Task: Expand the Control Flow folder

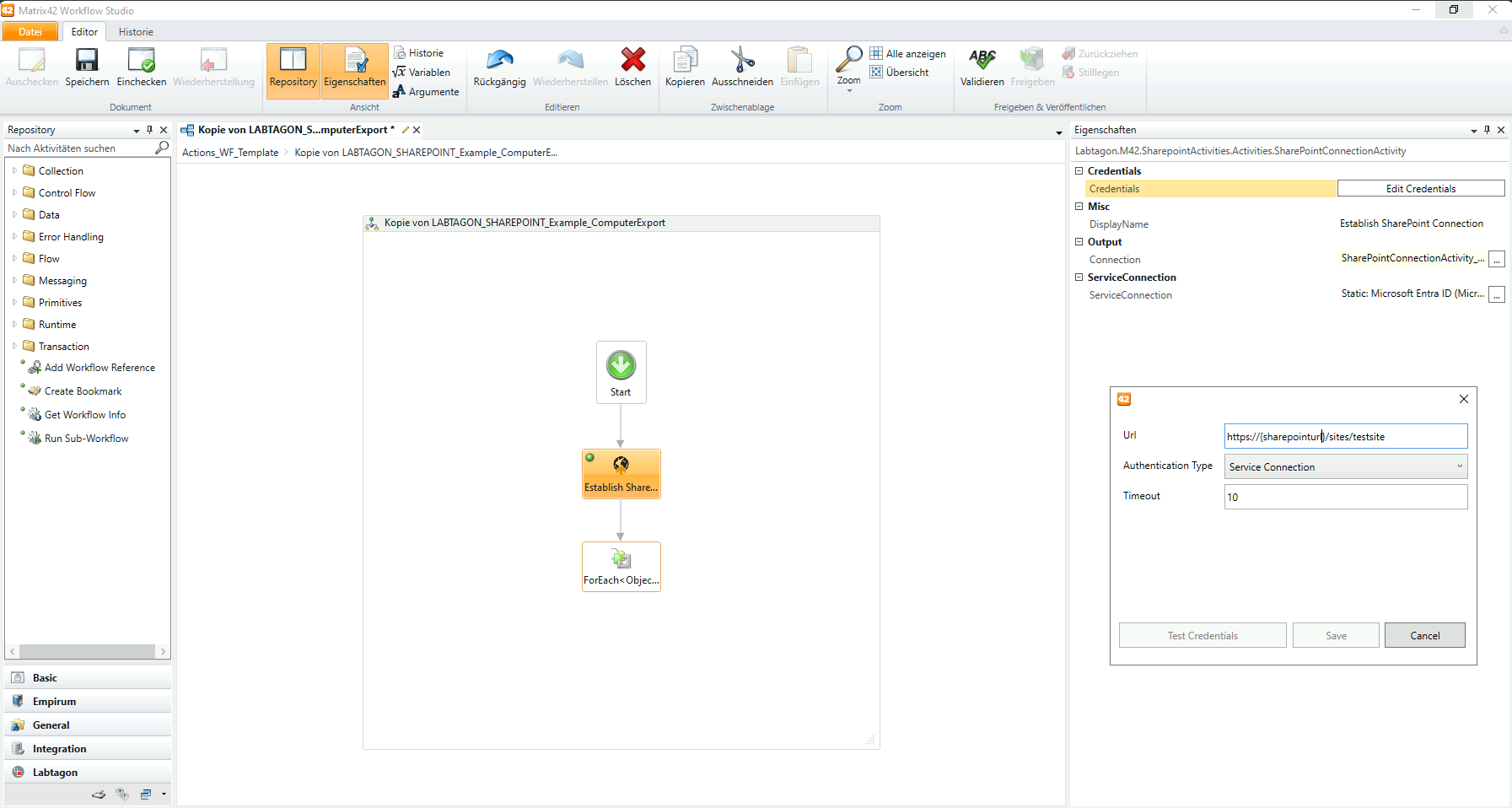Action: tap(14, 193)
